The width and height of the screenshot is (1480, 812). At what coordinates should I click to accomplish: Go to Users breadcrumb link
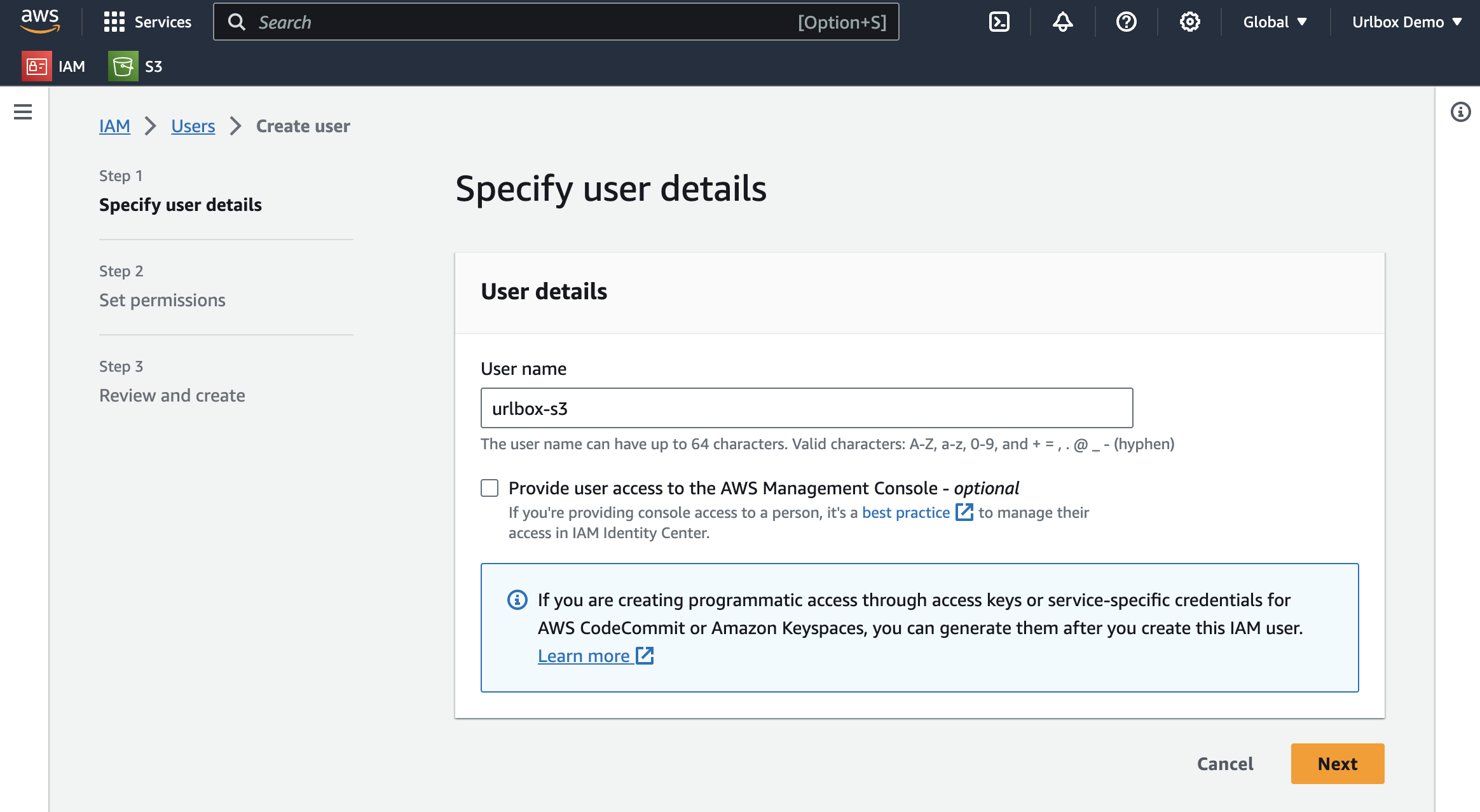[193, 126]
